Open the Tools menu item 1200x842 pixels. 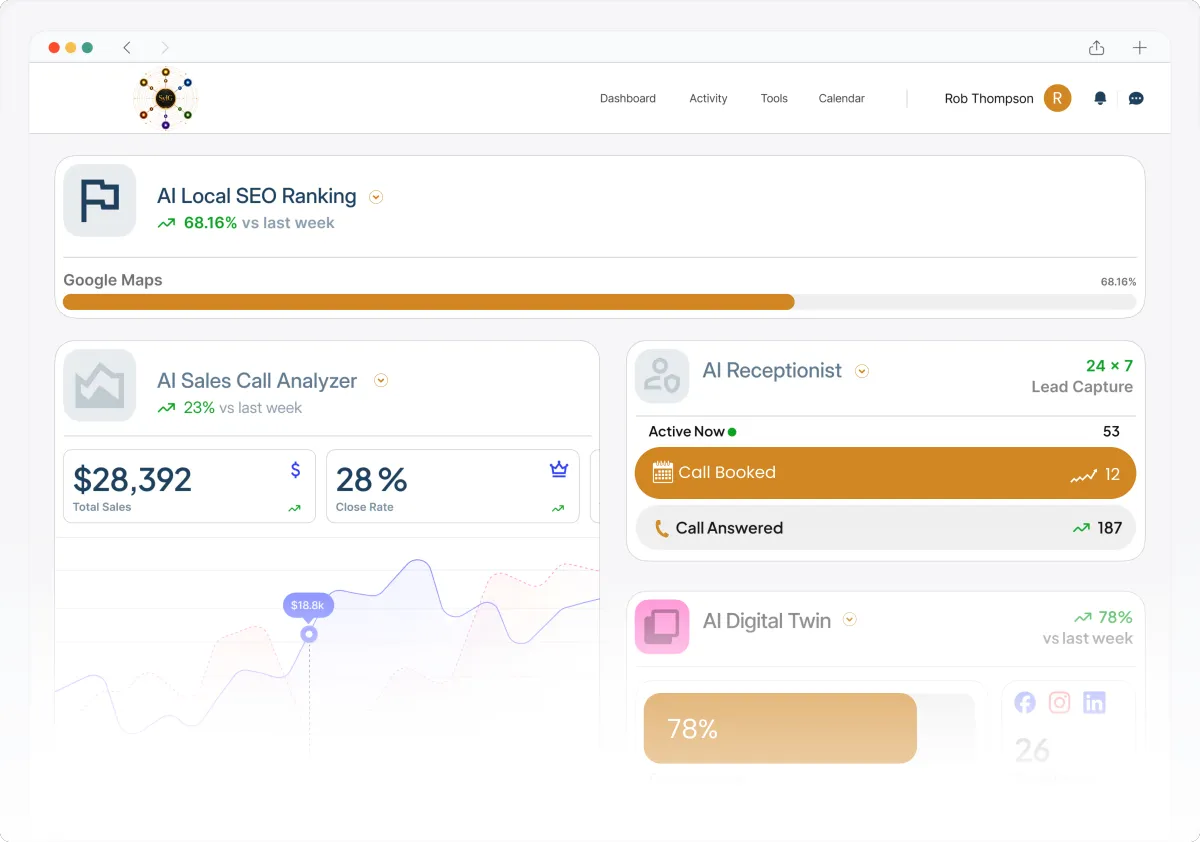(x=774, y=98)
